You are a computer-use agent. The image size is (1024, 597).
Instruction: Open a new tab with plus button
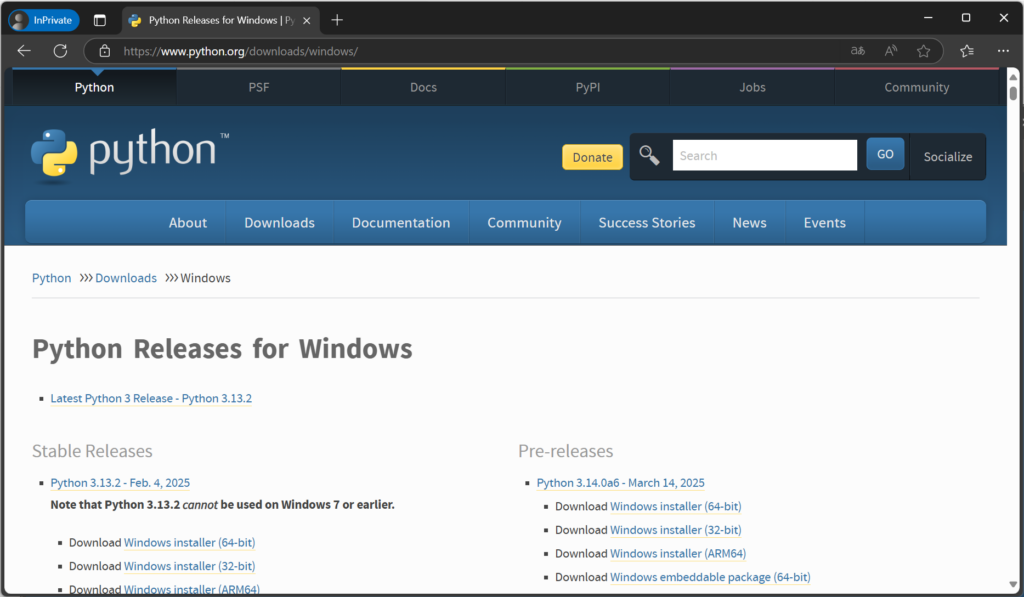click(x=337, y=20)
